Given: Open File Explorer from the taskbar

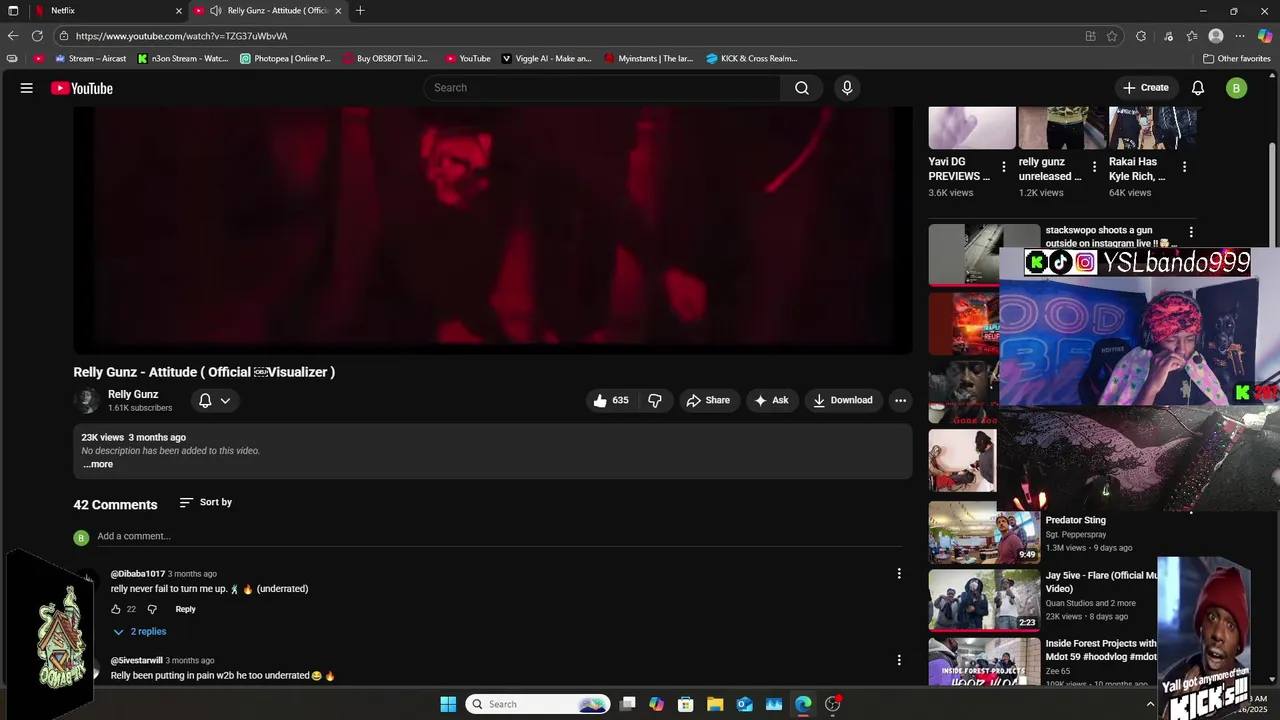Looking at the screenshot, I should tap(715, 704).
